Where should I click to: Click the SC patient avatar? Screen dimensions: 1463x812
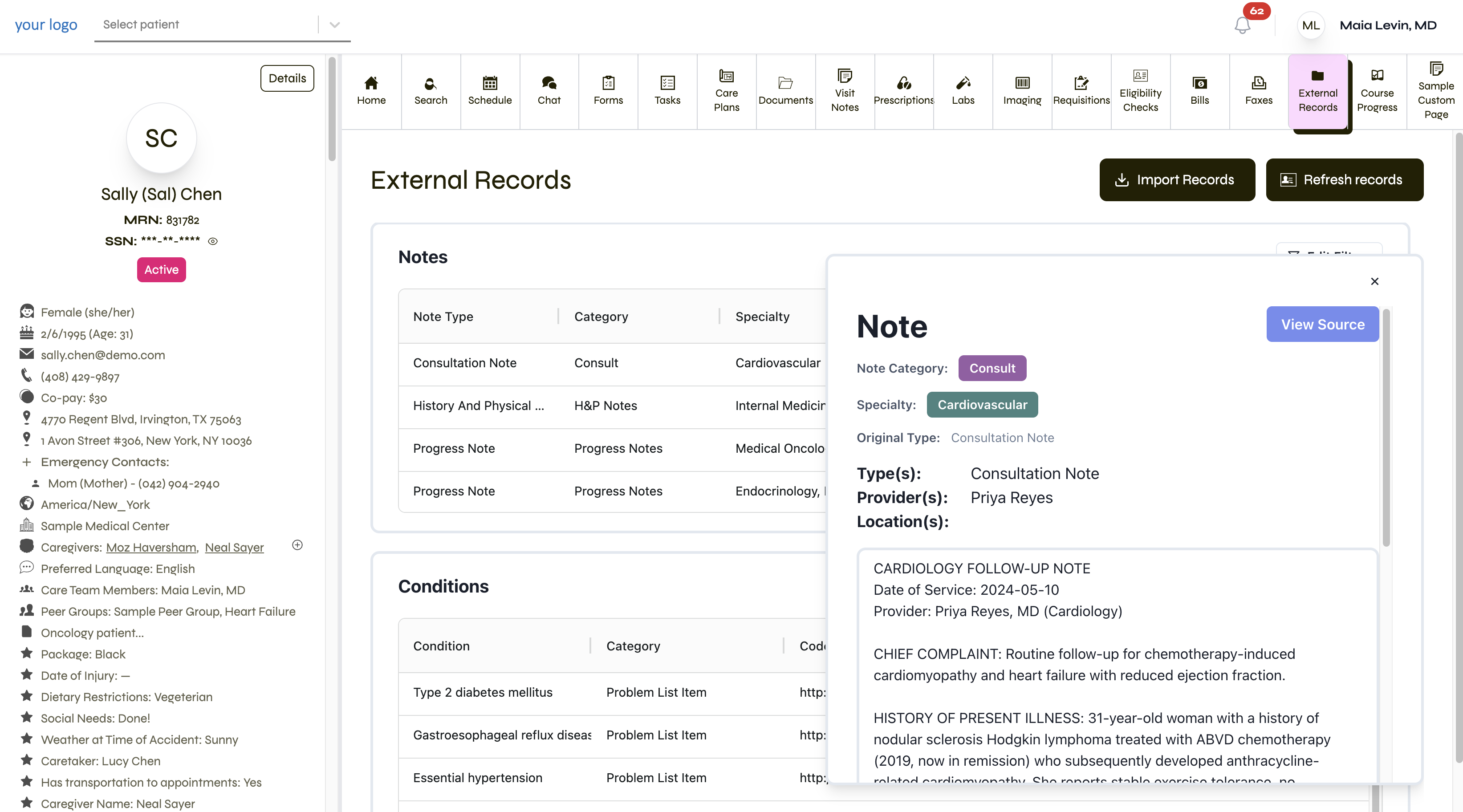[161, 138]
